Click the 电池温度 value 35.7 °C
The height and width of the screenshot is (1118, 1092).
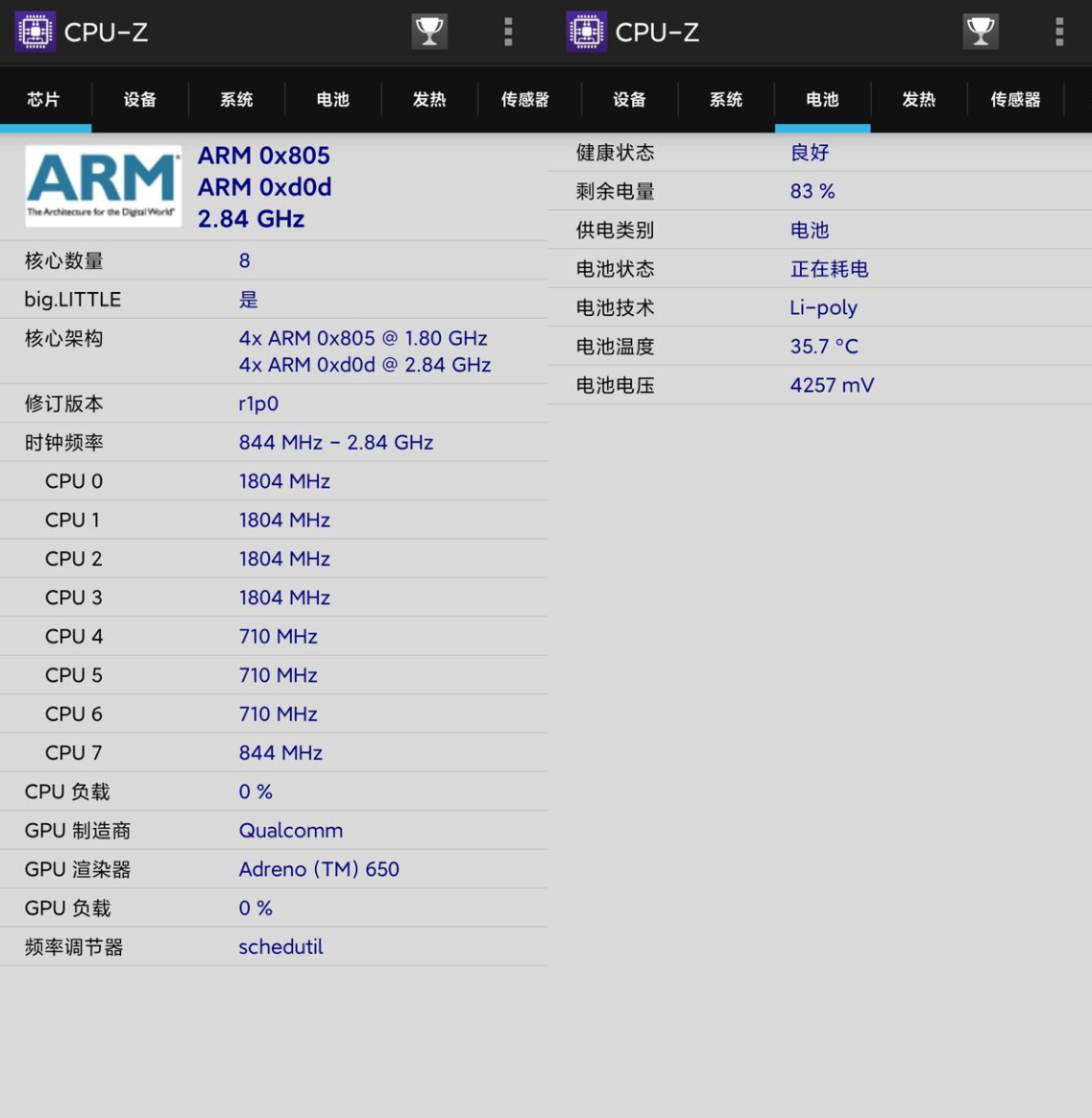[824, 347]
